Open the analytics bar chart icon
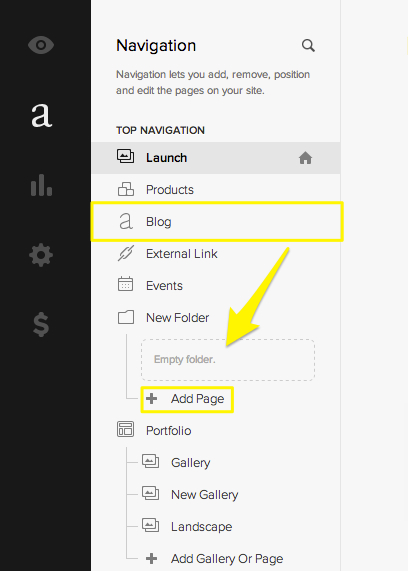The width and height of the screenshot is (408, 571). (x=41, y=185)
